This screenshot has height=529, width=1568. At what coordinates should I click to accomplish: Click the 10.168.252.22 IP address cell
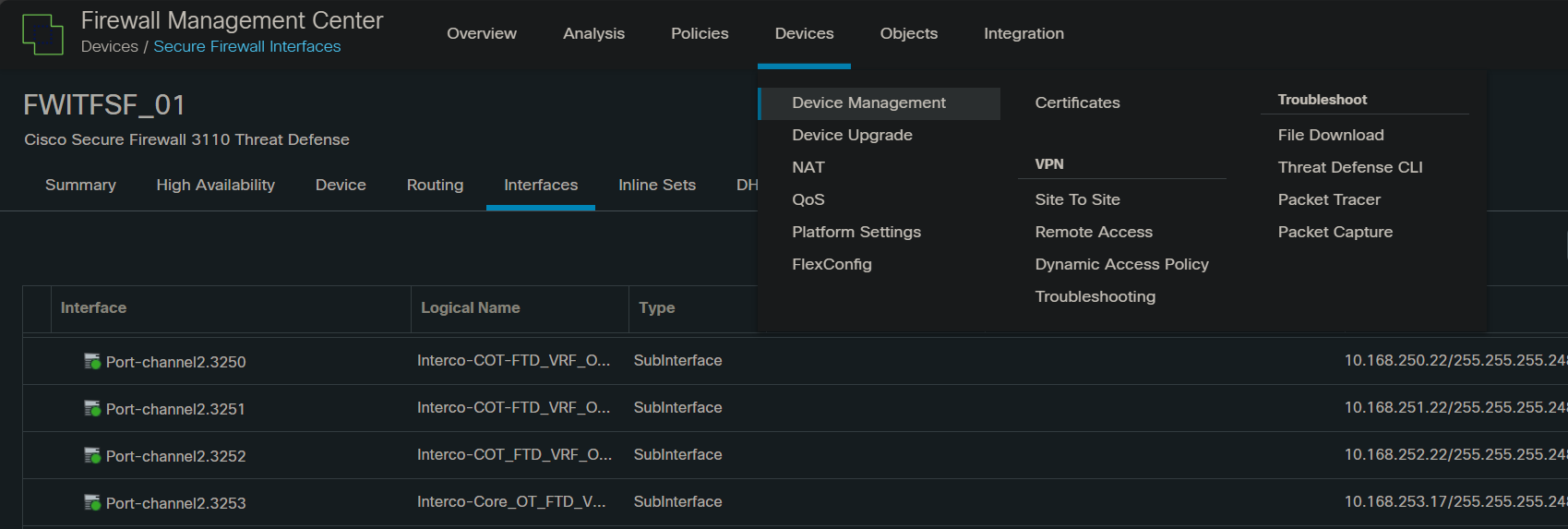(1455, 454)
